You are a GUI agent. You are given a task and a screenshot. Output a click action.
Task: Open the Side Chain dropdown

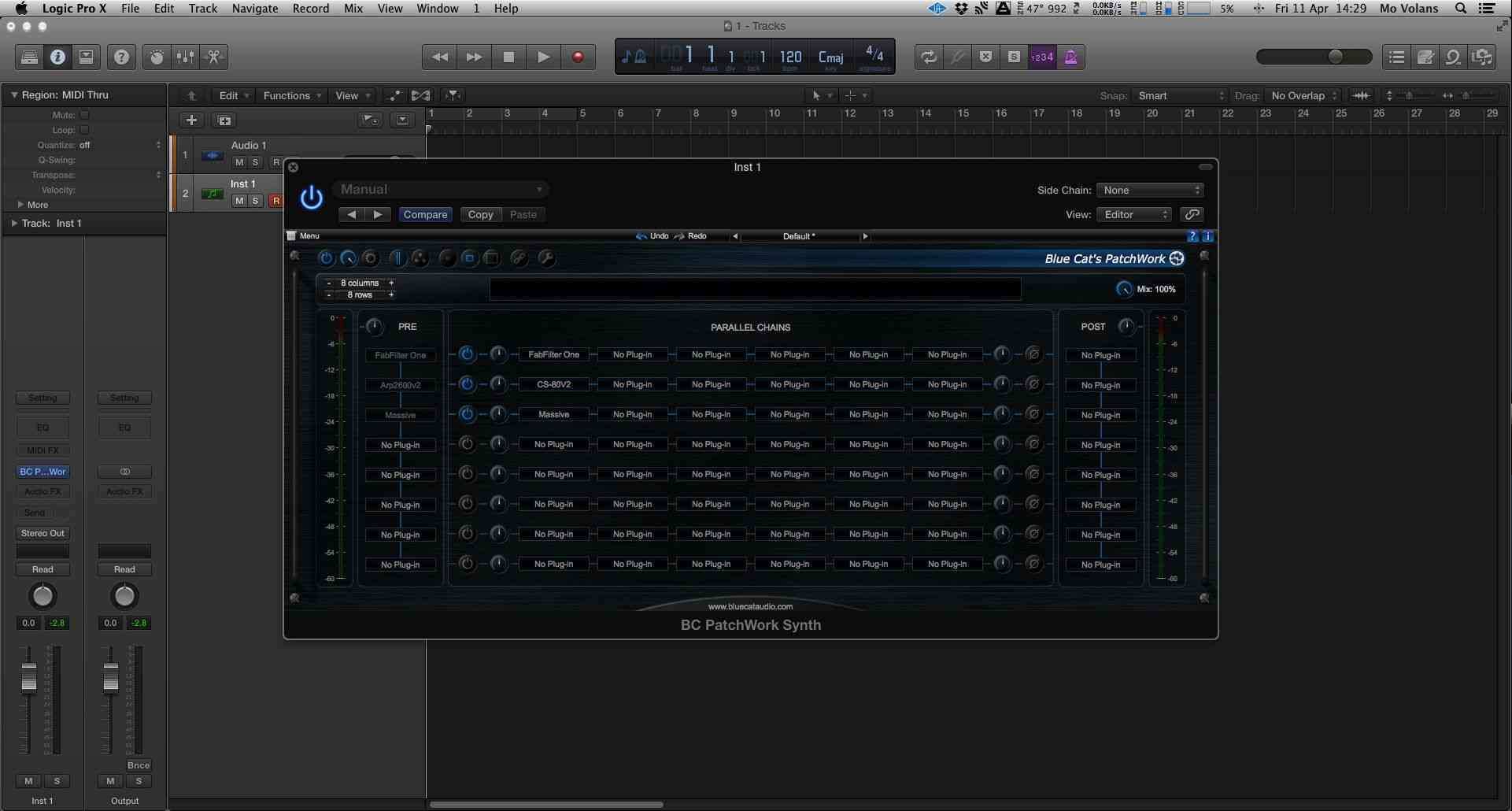point(1151,190)
